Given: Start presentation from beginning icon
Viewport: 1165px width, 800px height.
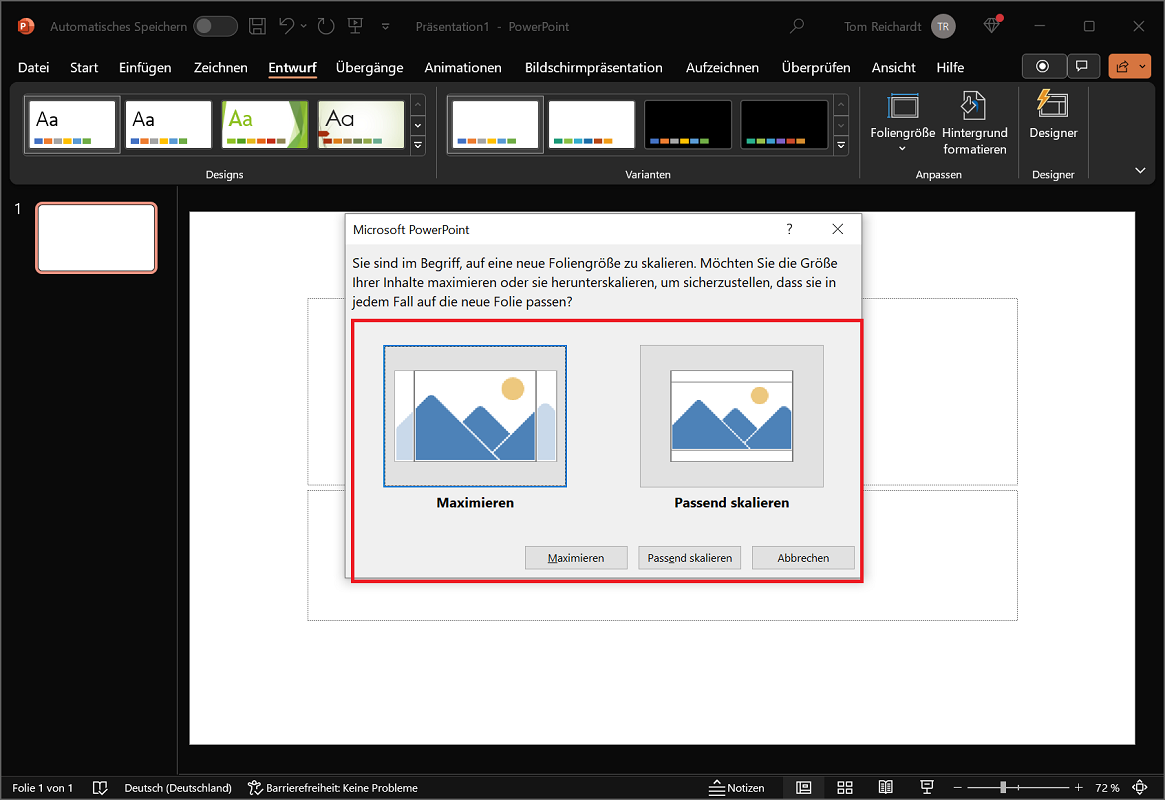Looking at the screenshot, I should [356, 26].
